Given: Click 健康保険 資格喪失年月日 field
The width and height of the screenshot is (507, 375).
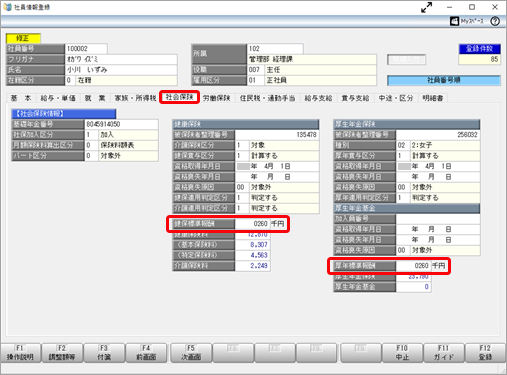Looking at the screenshot, I should (277, 177).
